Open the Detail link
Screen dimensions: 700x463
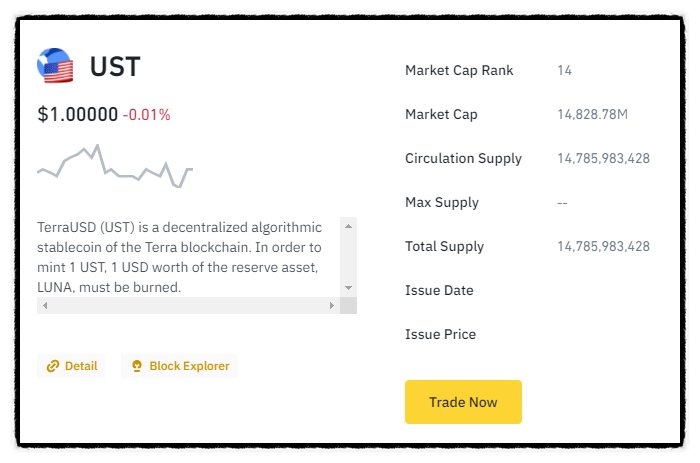pos(71,366)
